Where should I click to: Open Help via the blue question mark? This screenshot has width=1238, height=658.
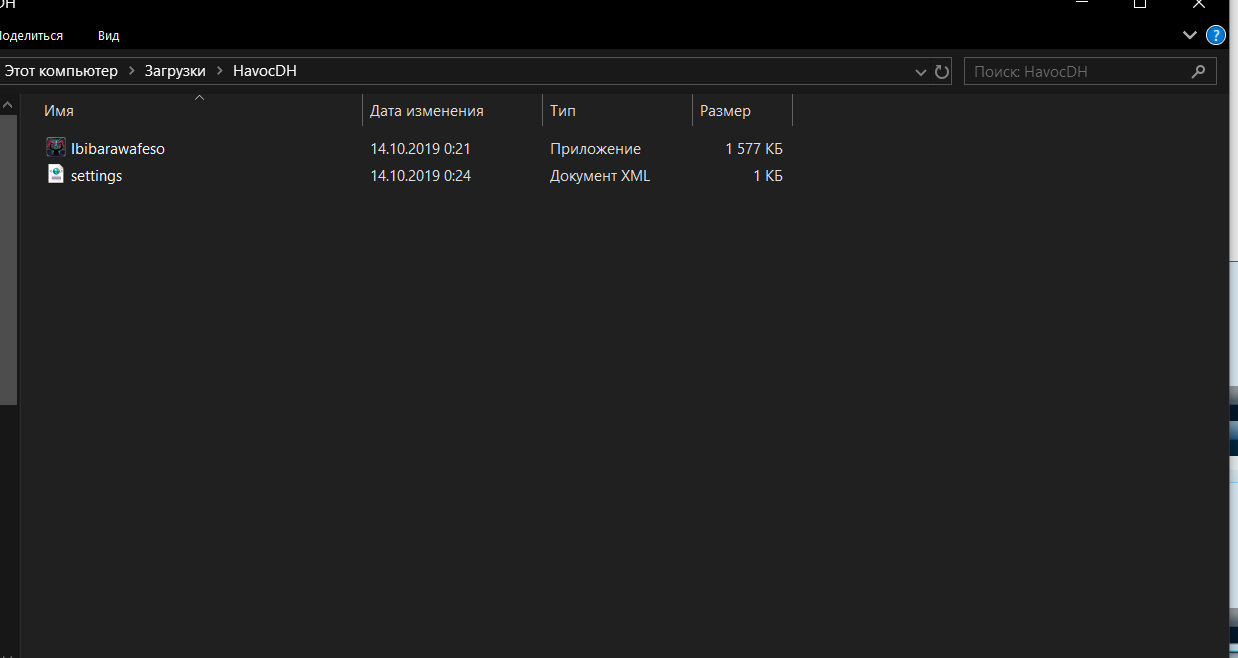pos(1215,35)
